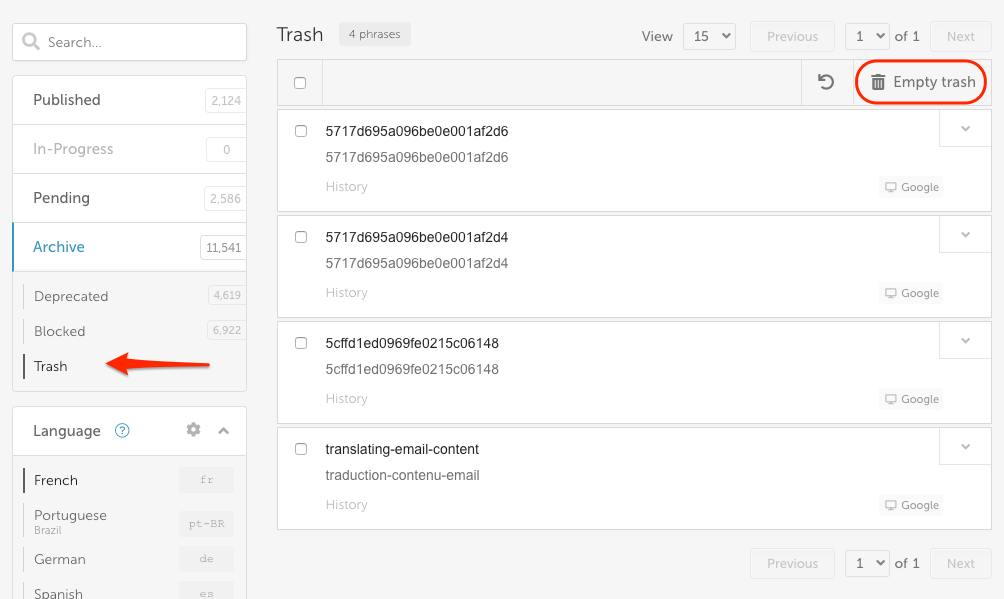This screenshot has height=599, width=1004.
Task: Open History for phrase 5cffd1ed0969fe0215c06148
Action: (346, 398)
